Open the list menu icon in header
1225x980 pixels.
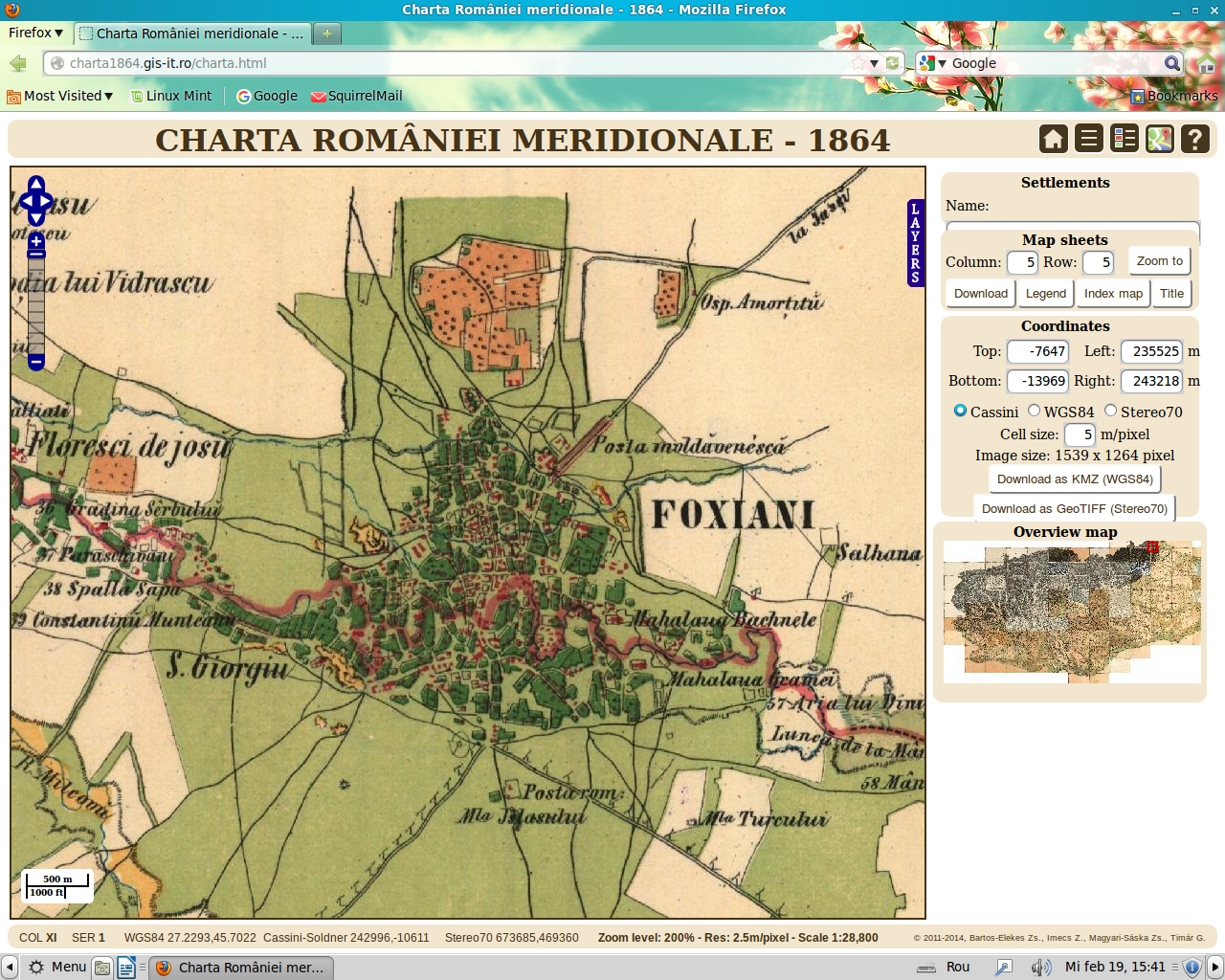[x=1089, y=139]
